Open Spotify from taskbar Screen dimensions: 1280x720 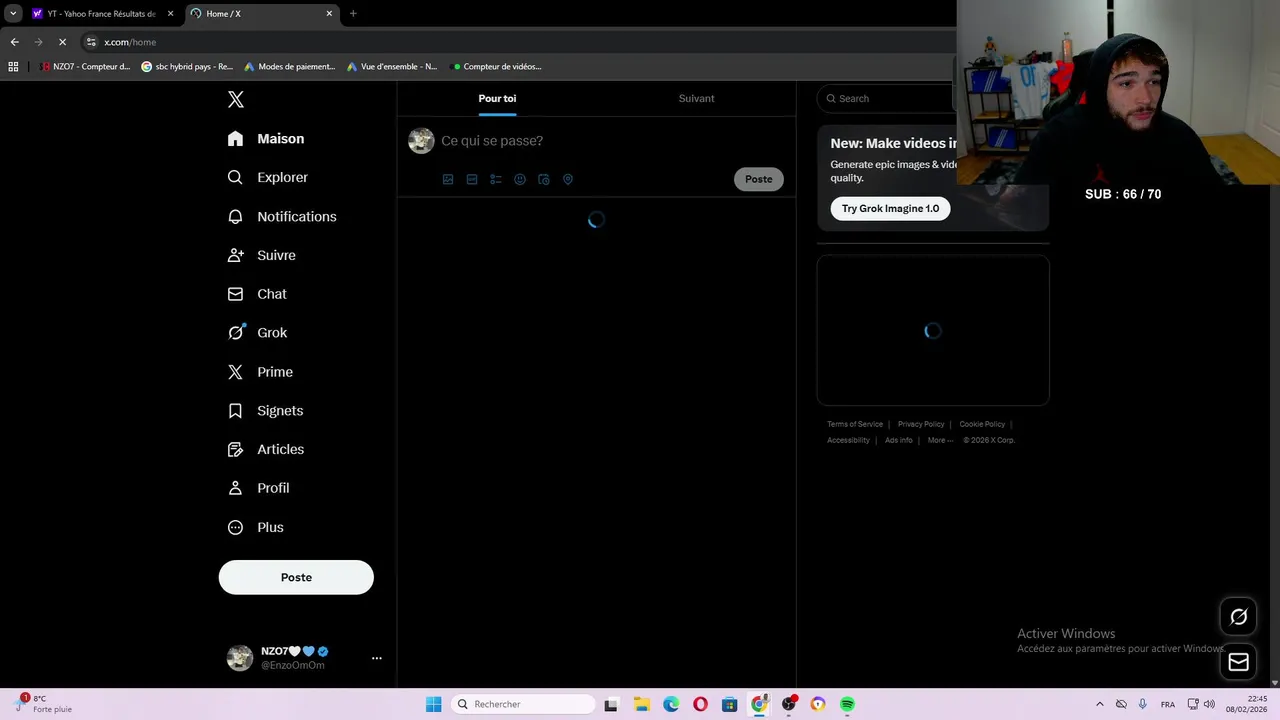(x=847, y=704)
